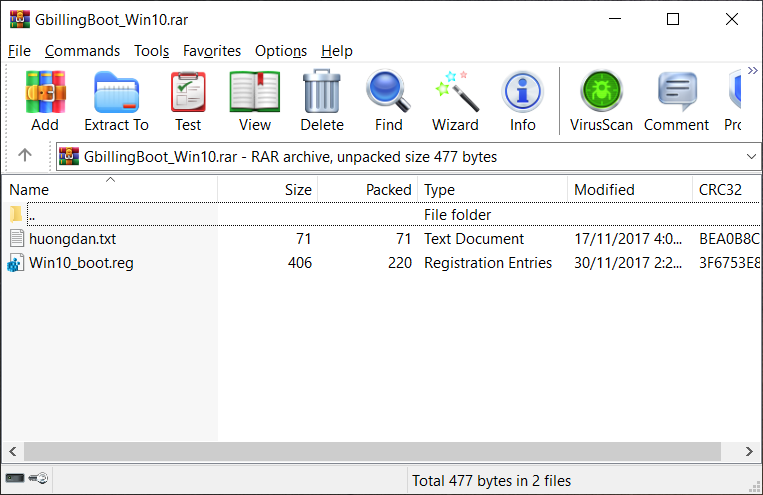Open the Commands menu
Screen dimensions: 763x495
(x=82, y=51)
